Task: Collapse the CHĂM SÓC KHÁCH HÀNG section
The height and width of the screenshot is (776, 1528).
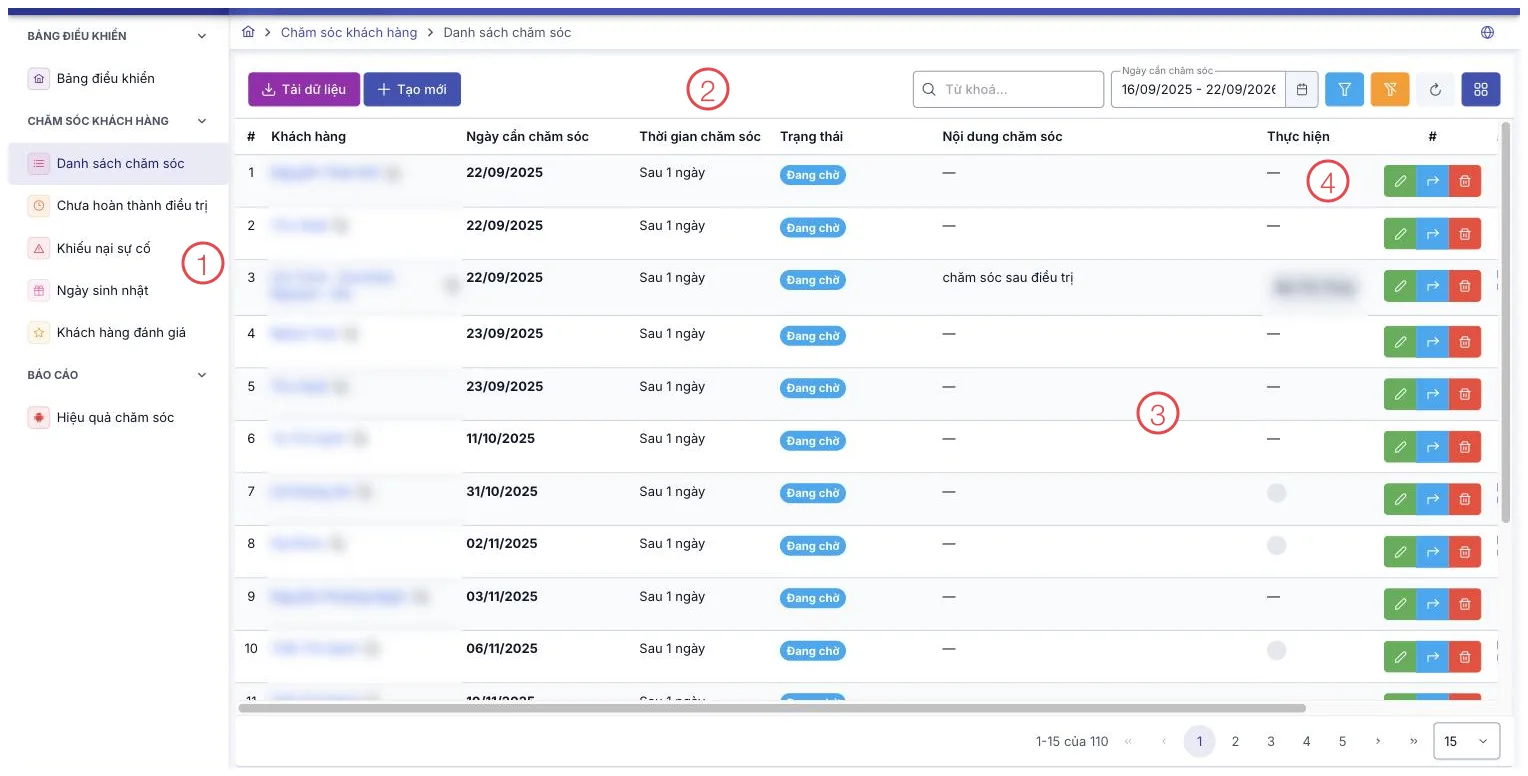Action: coord(202,121)
